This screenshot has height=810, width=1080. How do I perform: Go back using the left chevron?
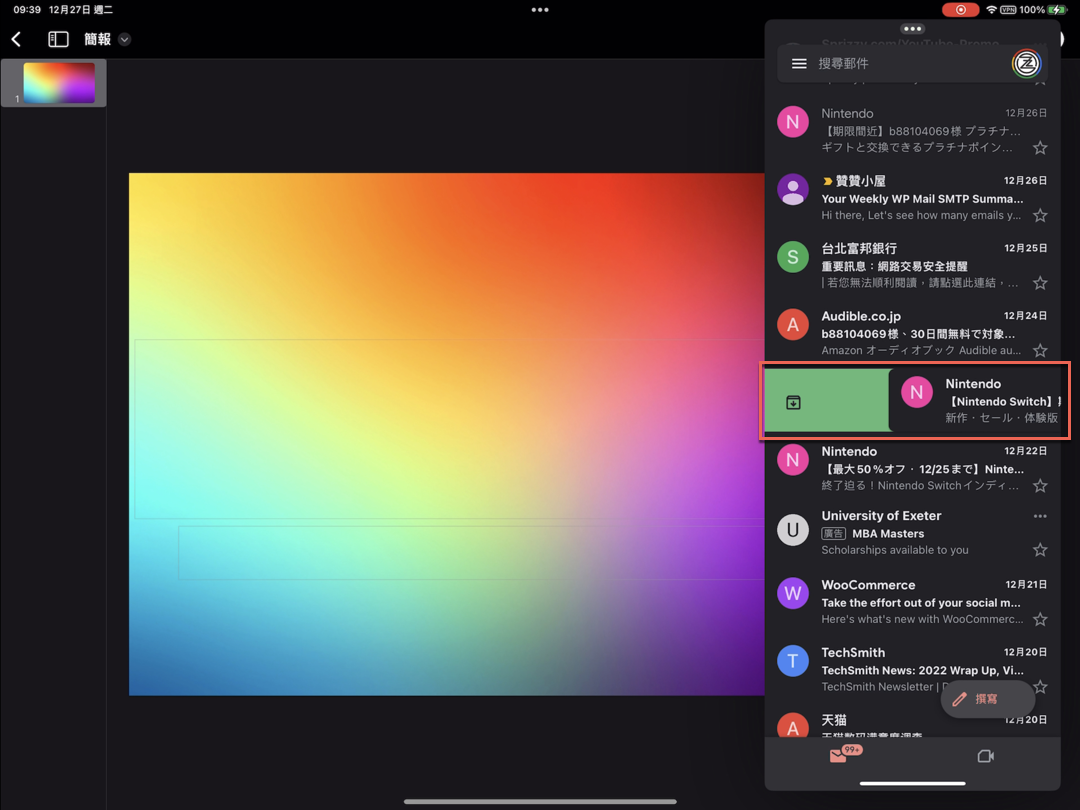point(17,39)
